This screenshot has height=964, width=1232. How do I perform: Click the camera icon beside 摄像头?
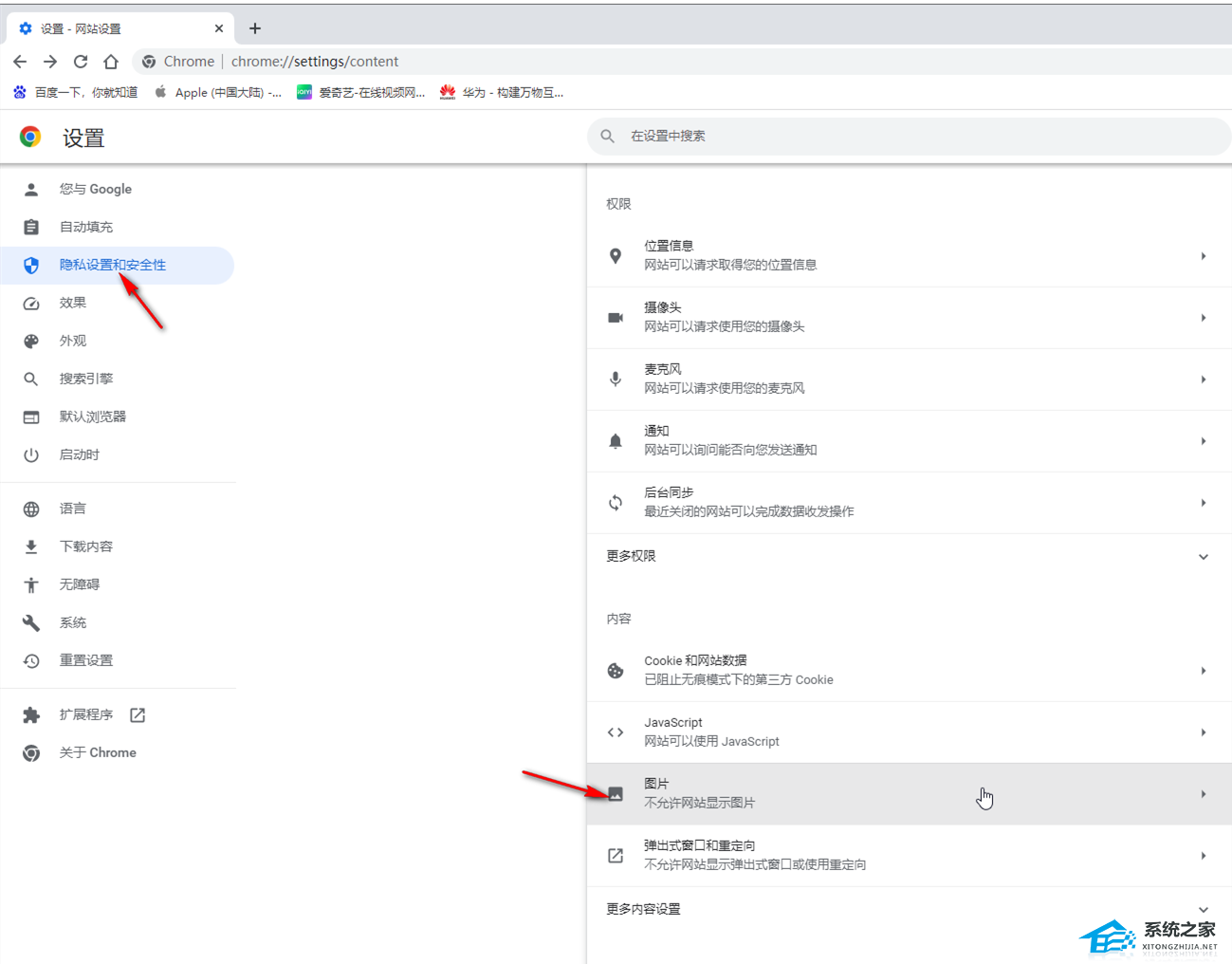click(616, 318)
